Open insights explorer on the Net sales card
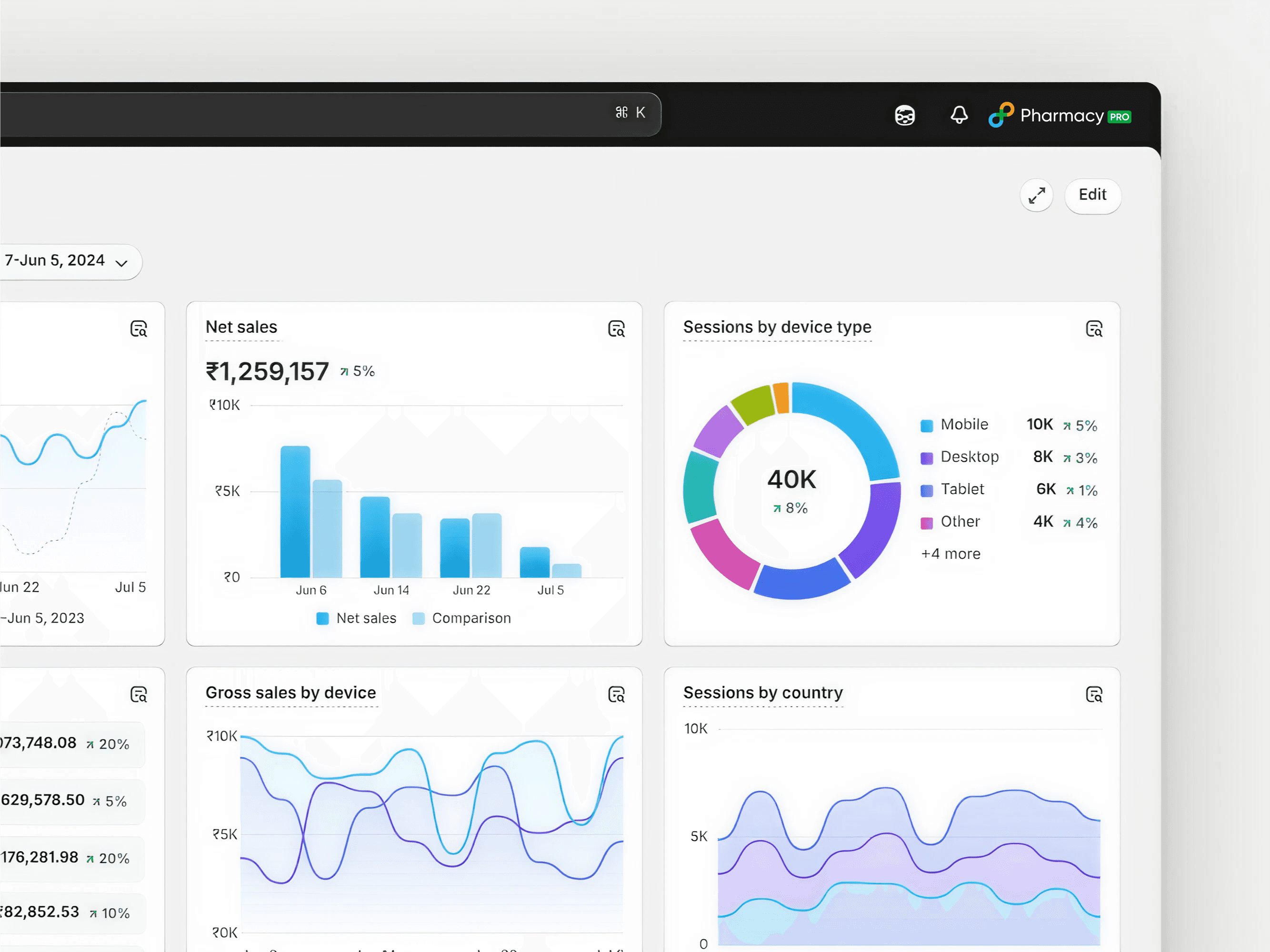Screen dimensions: 1270x952 [617, 329]
